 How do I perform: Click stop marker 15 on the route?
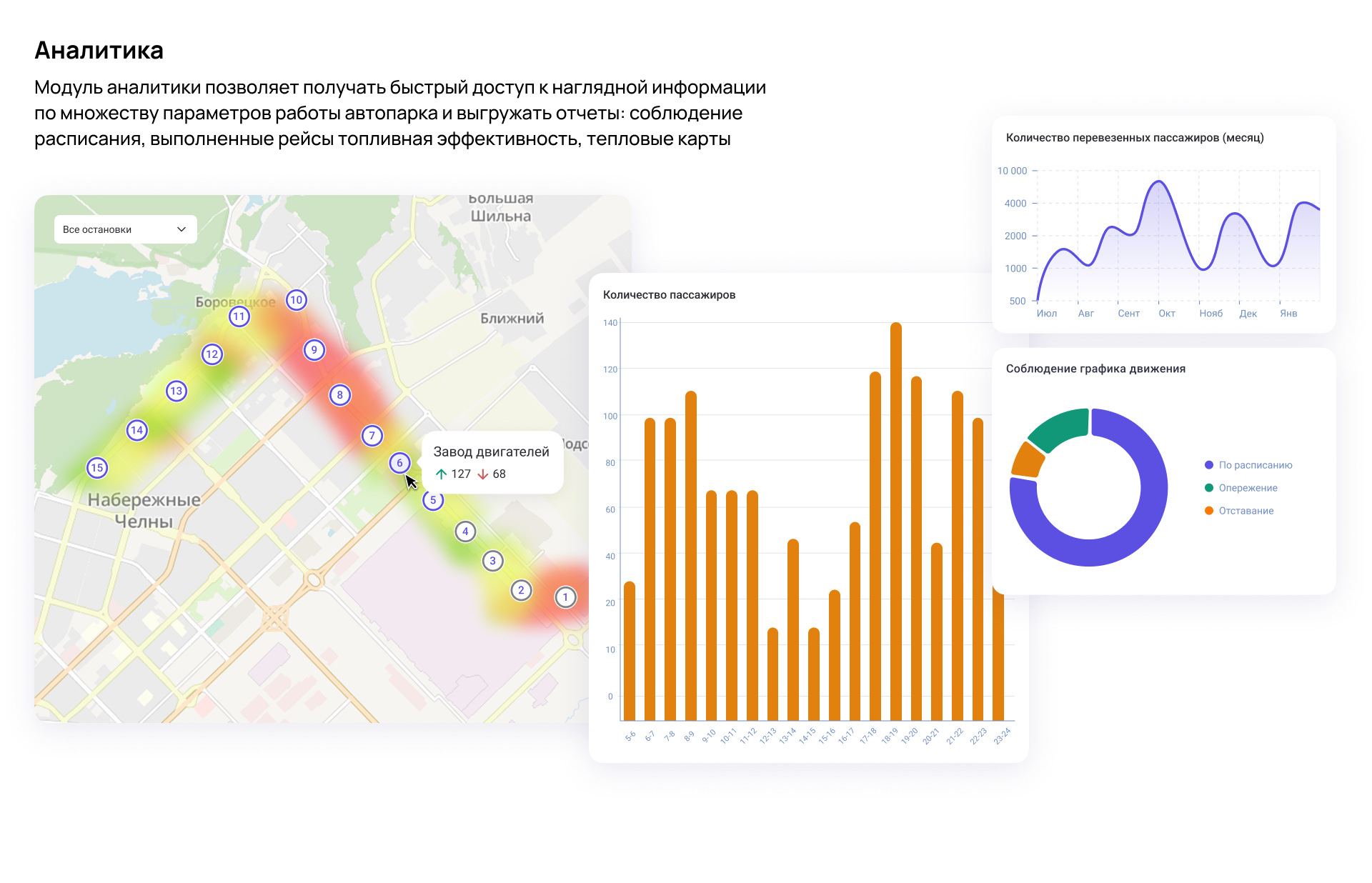coord(97,468)
